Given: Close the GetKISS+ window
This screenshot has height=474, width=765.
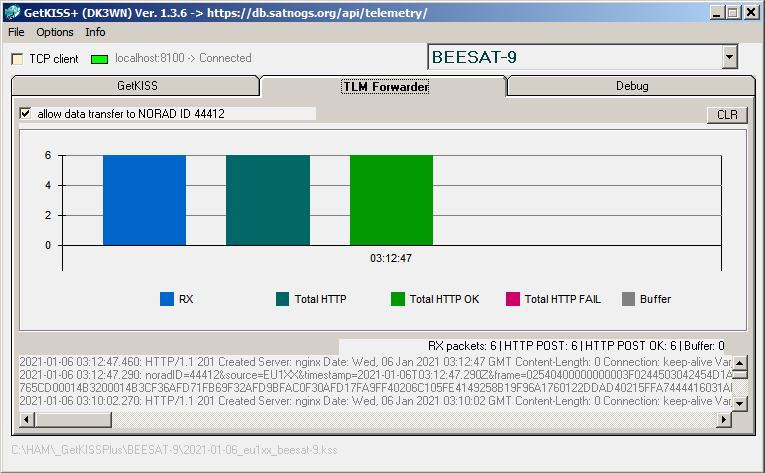Looking at the screenshot, I should coord(751,13).
